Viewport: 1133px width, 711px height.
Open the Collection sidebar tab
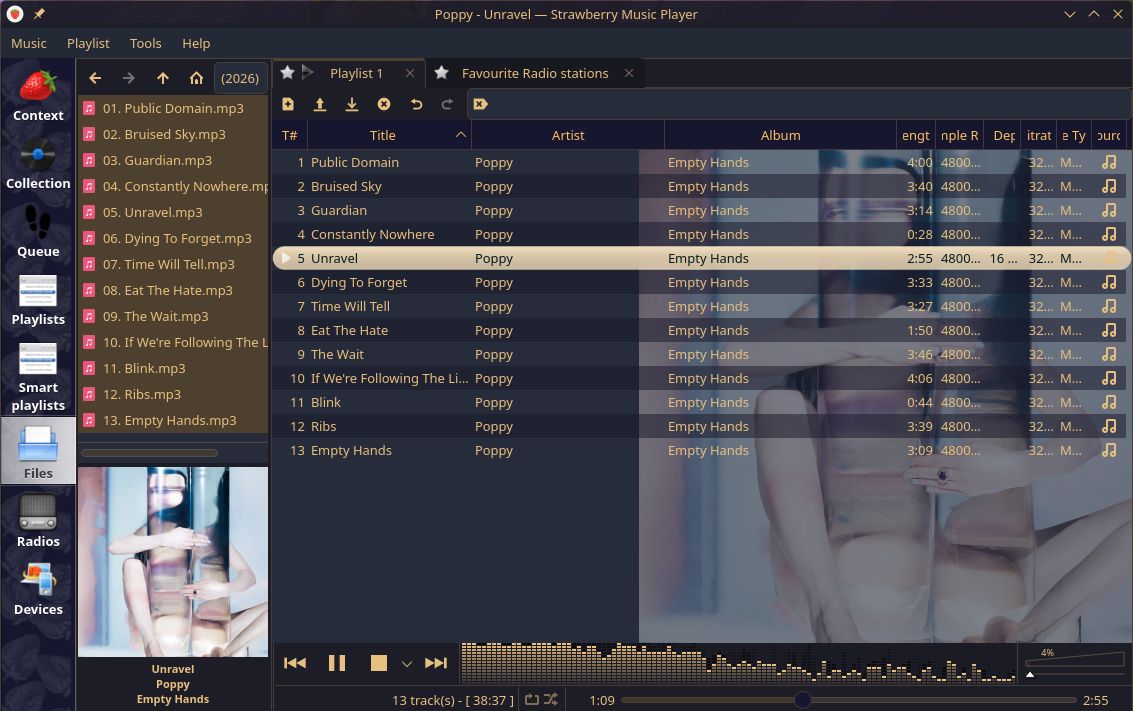38,164
